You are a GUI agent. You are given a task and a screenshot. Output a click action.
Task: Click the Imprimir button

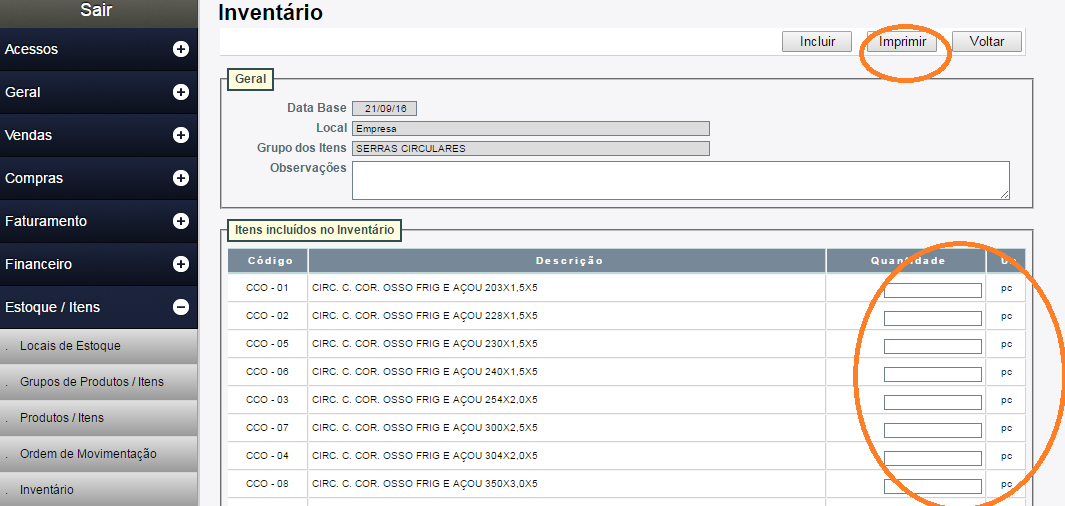[x=902, y=42]
